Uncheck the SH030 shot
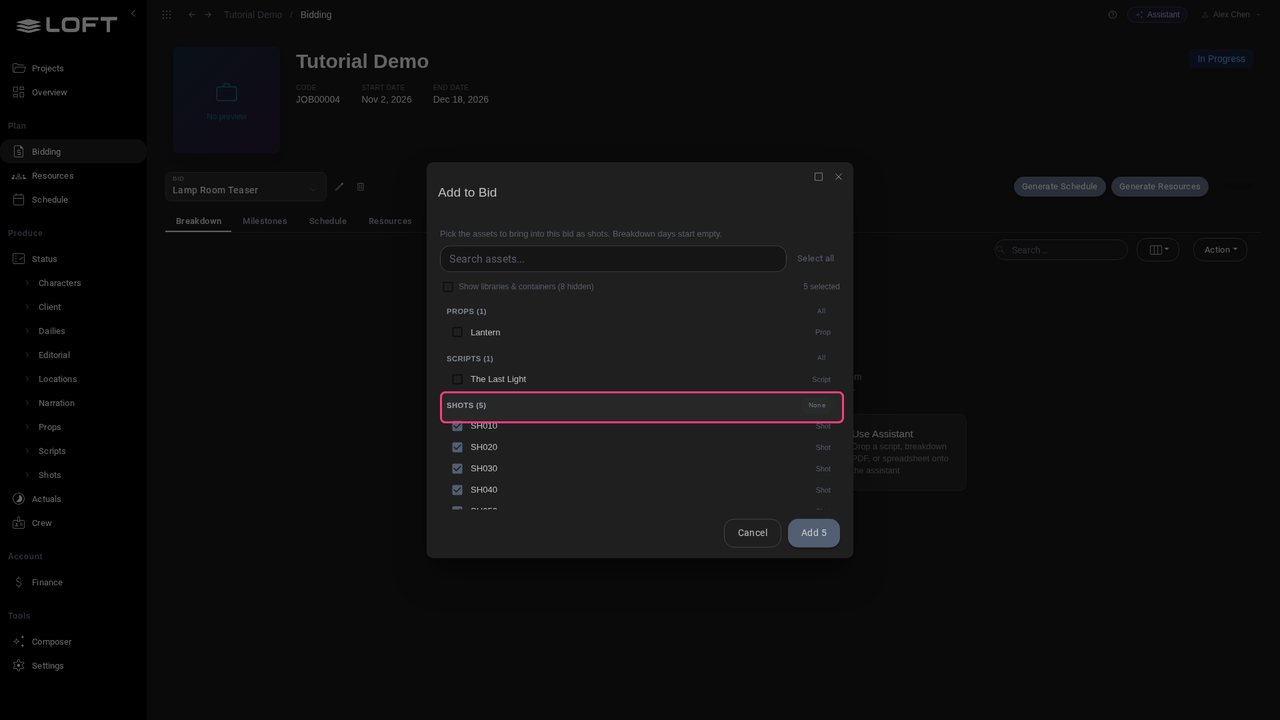This screenshot has width=1280, height=720. pyautogui.click(x=457, y=469)
